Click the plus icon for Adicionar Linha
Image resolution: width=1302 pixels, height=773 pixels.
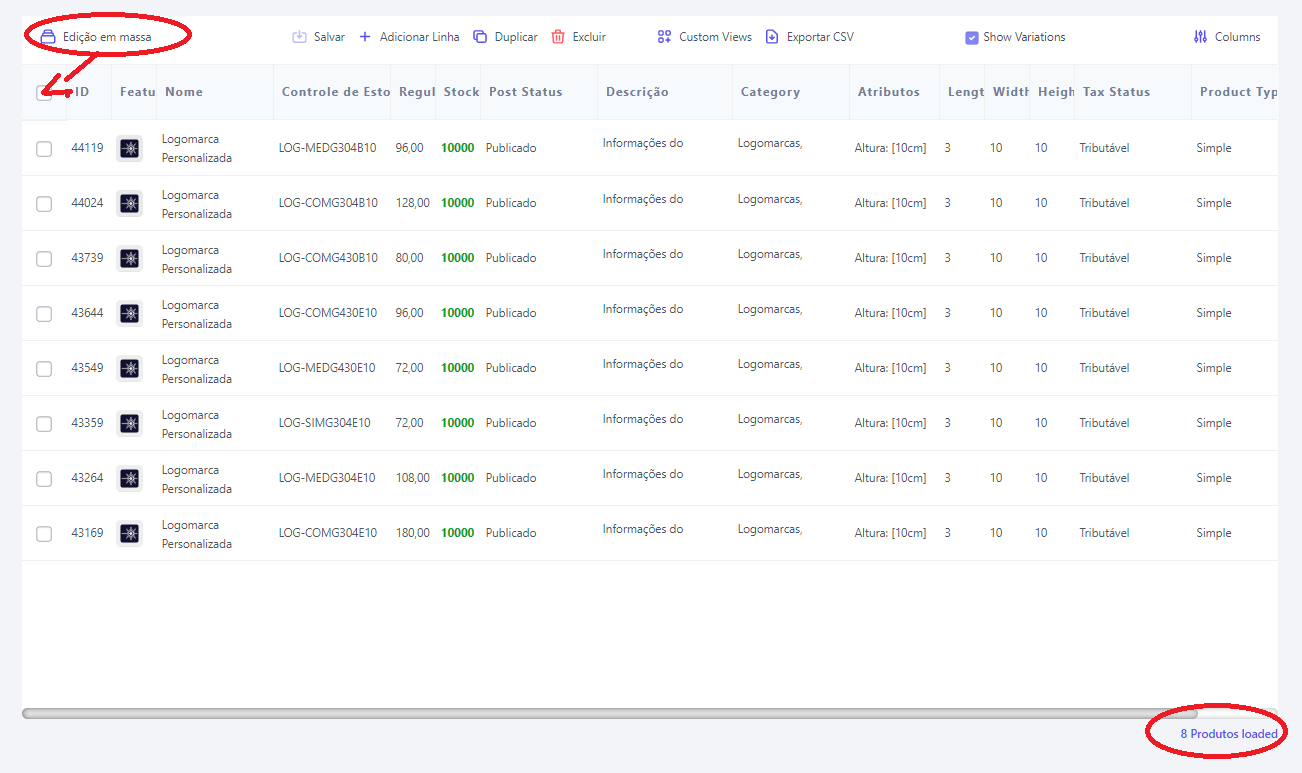[x=365, y=37]
